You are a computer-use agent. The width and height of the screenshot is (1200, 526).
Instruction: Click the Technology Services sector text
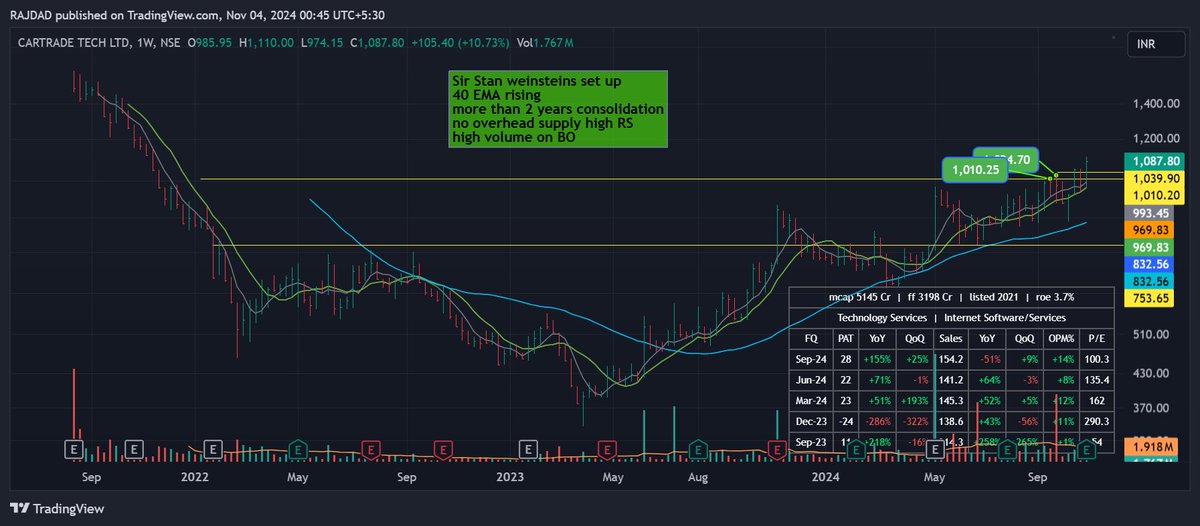pyautogui.click(x=881, y=316)
